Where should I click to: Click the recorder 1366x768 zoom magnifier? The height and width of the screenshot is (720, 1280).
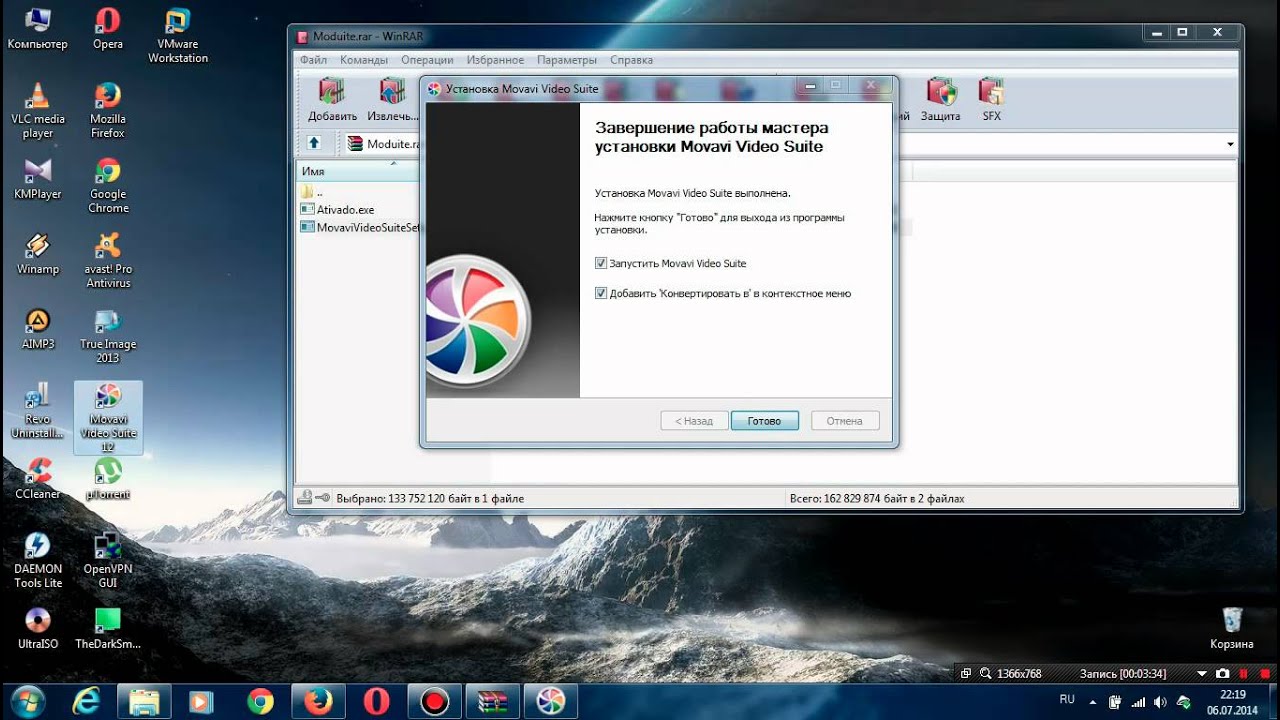(x=985, y=674)
